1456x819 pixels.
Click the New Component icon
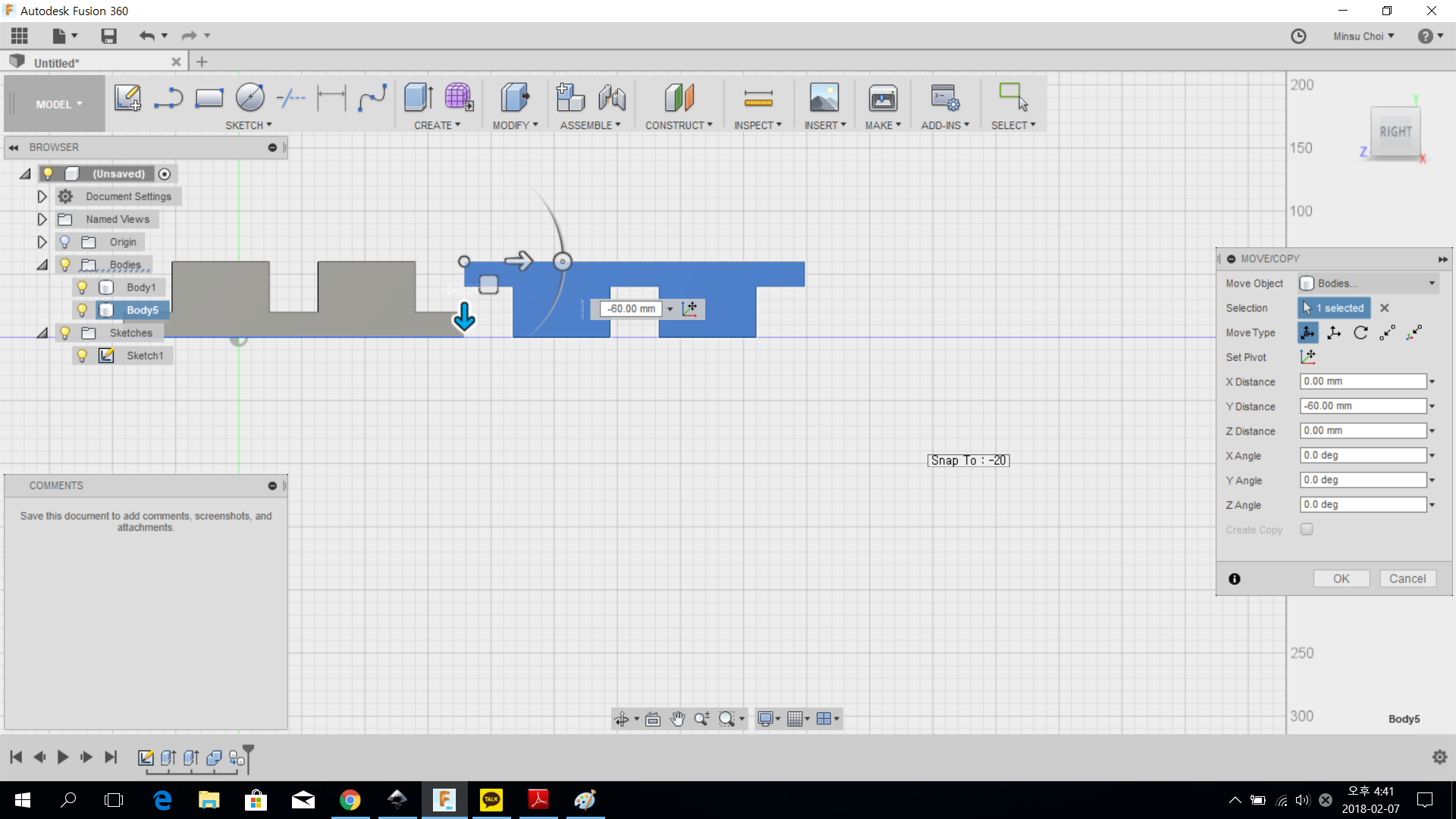click(570, 98)
